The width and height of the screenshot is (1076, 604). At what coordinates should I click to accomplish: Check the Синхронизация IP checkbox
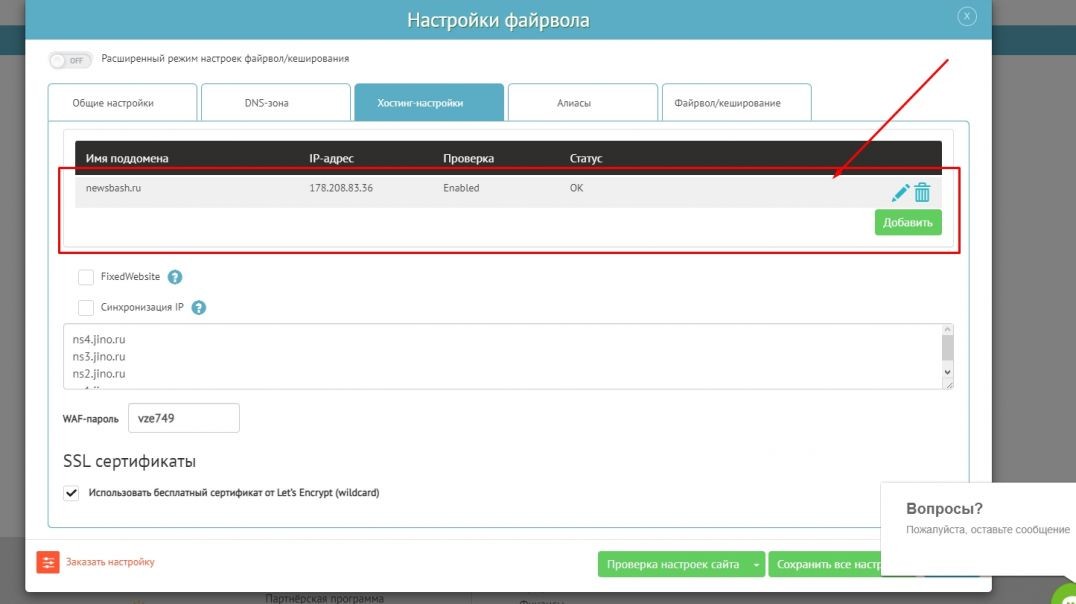click(86, 308)
